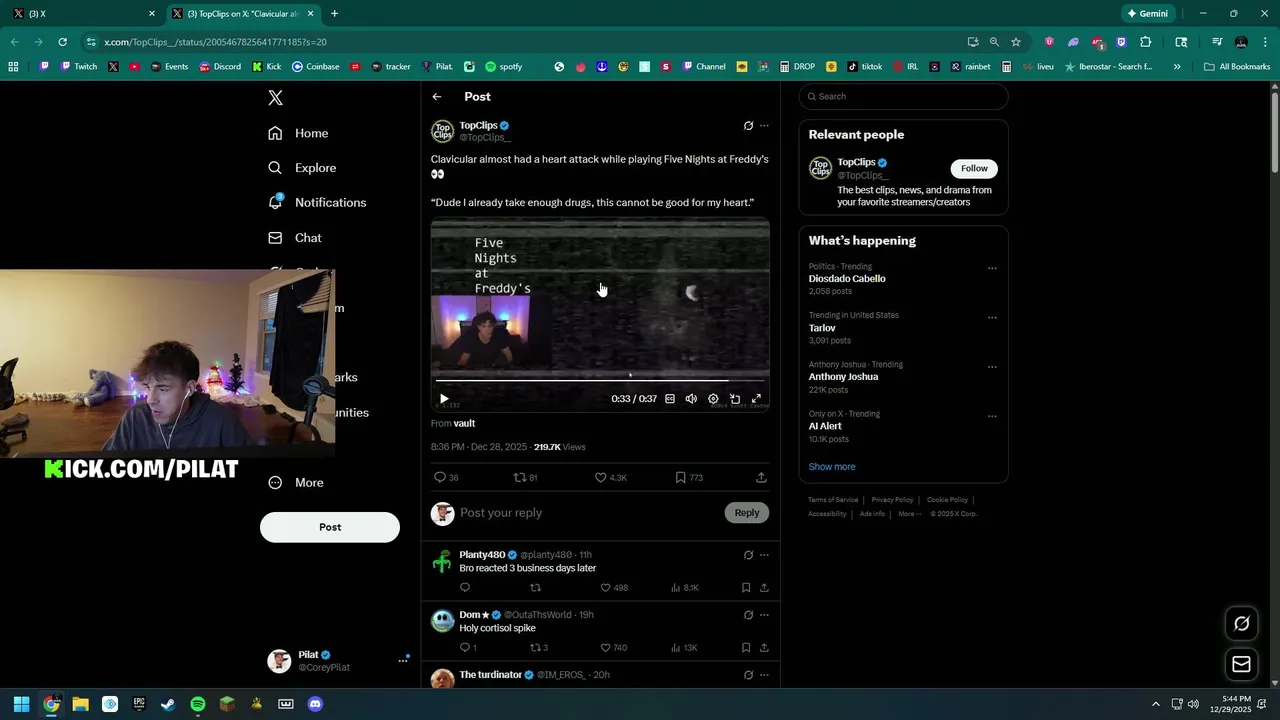The width and height of the screenshot is (1280, 720).
Task: Mute the video volume
Action: coord(691,399)
